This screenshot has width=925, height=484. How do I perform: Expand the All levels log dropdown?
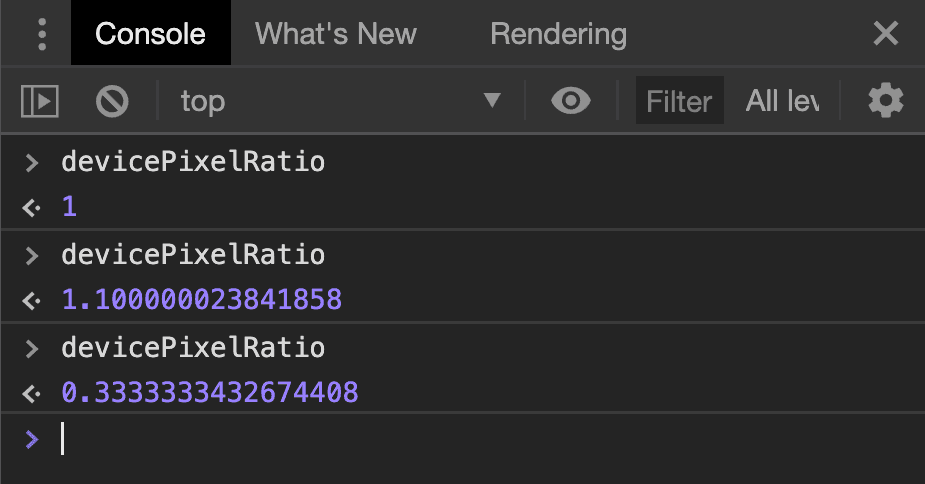(783, 101)
